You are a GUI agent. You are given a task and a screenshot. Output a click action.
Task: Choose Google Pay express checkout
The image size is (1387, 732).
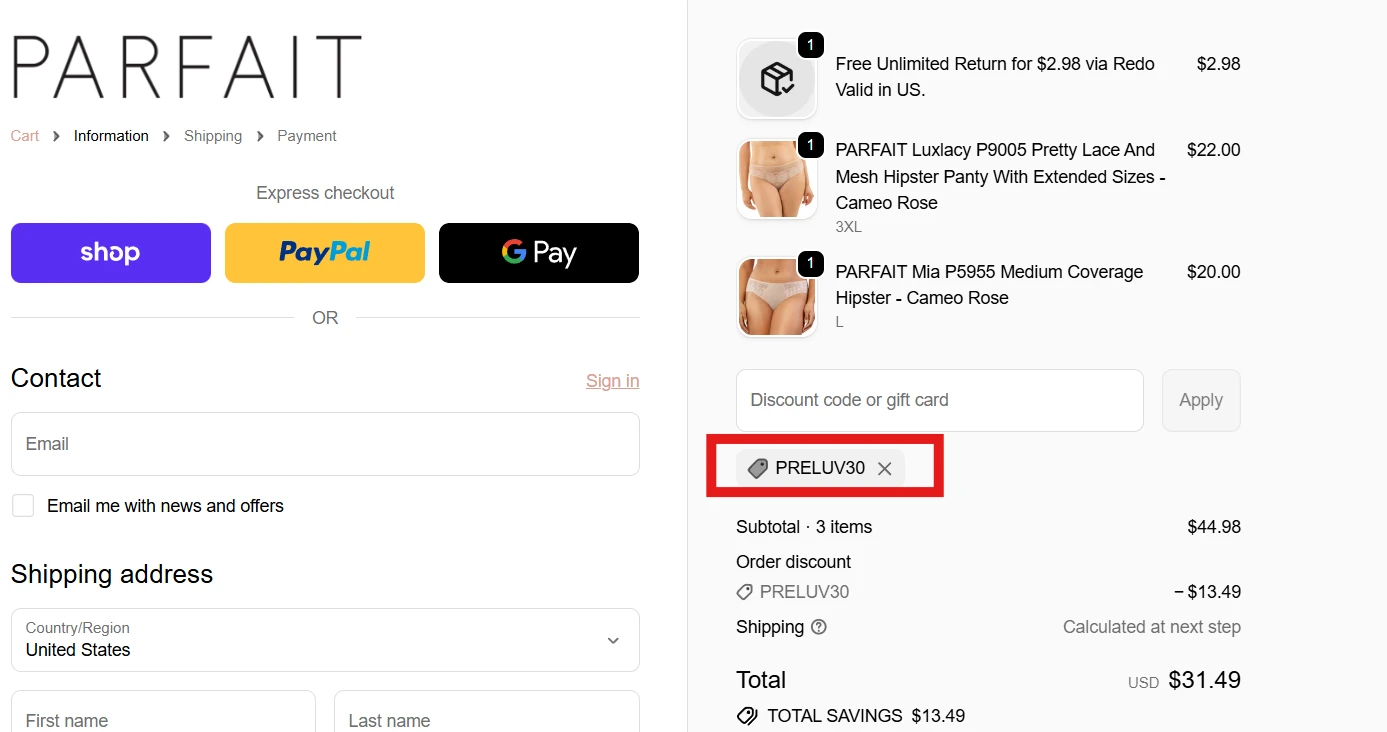point(538,252)
